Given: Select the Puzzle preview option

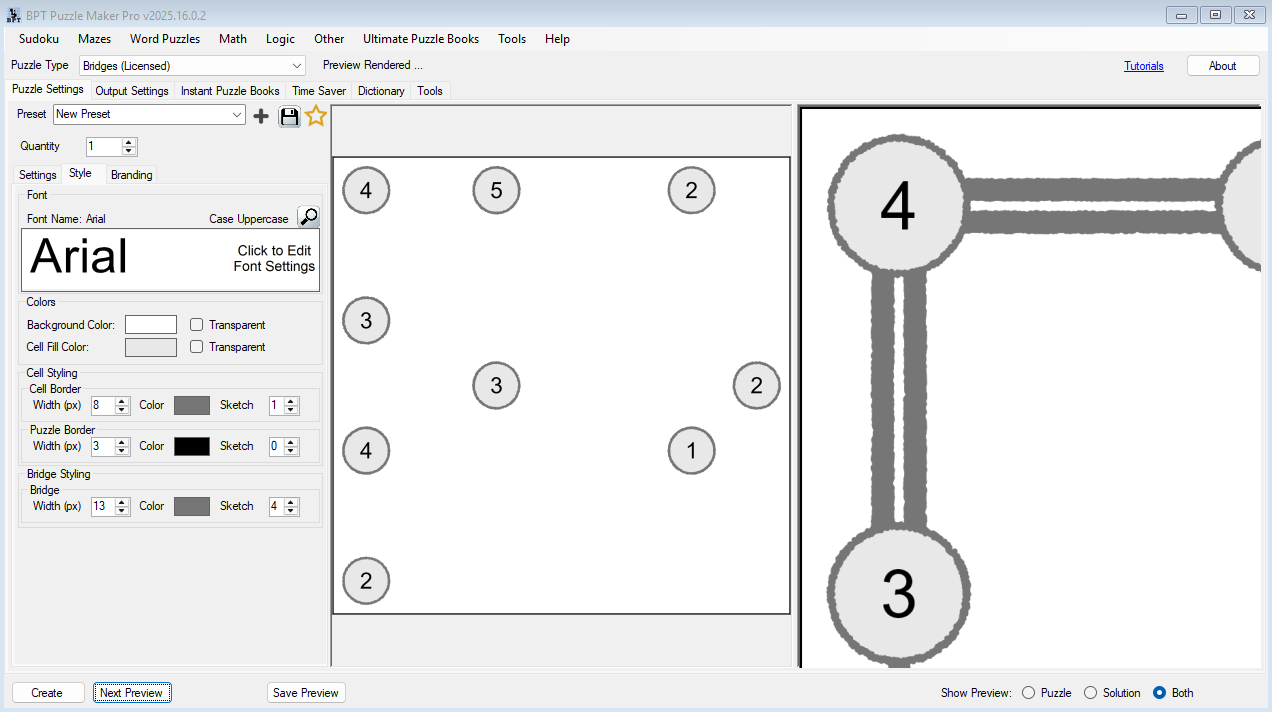Looking at the screenshot, I should click(1028, 692).
